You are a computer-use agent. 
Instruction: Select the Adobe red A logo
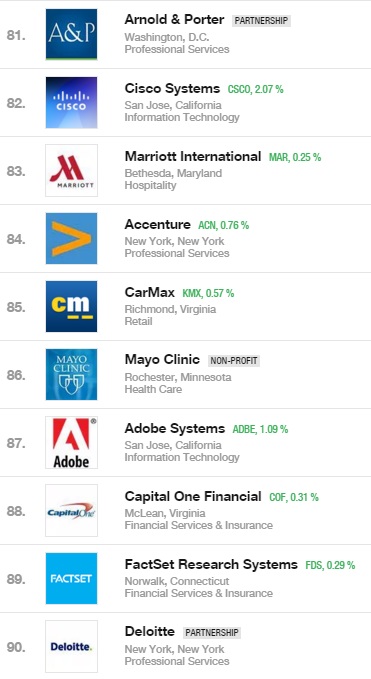(x=71, y=443)
